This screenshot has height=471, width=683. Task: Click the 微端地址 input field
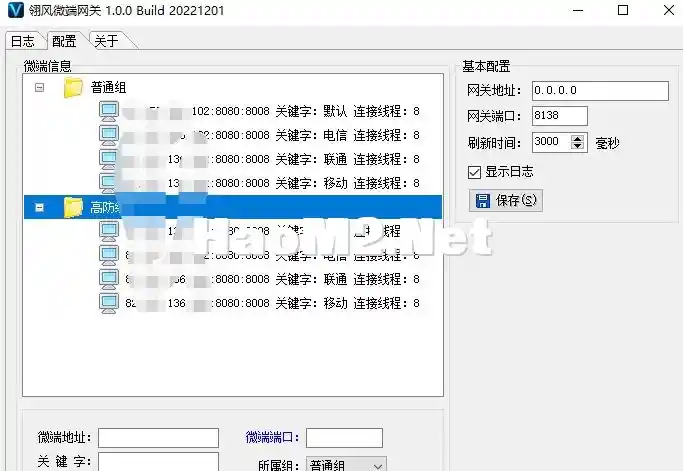tap(158, 438)
